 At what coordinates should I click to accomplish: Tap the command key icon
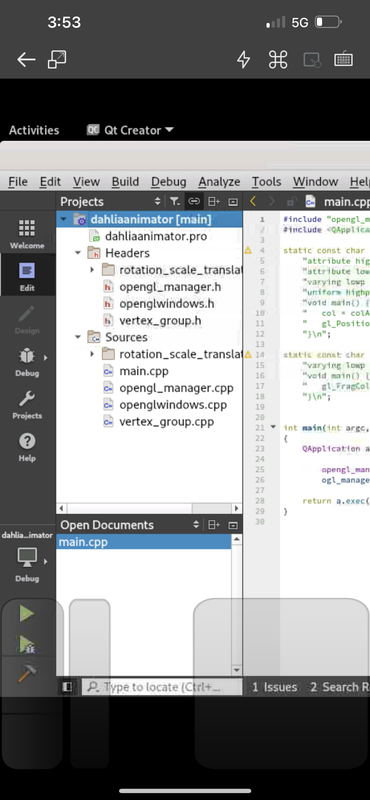pyautogui.click(x=278, y=60)
